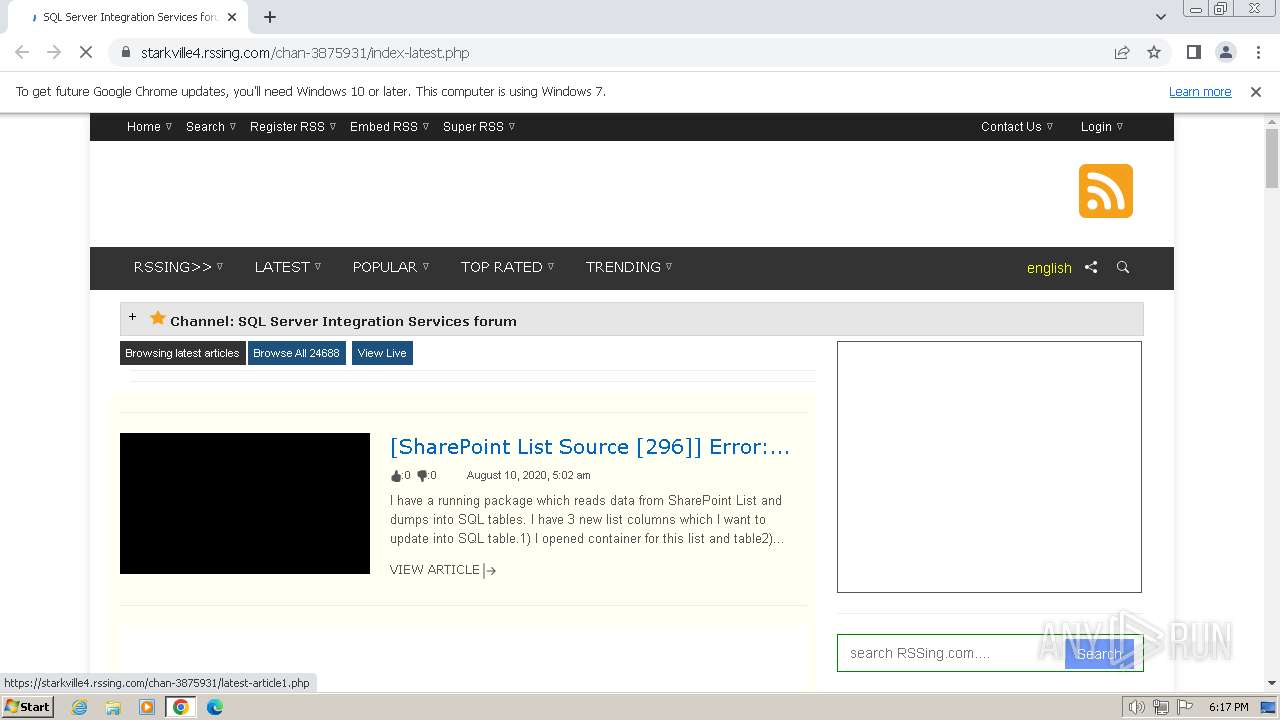The image size is (1280, 720).
Task: Open the share icon in dark navbar
Action: [x=1091, y=267]
